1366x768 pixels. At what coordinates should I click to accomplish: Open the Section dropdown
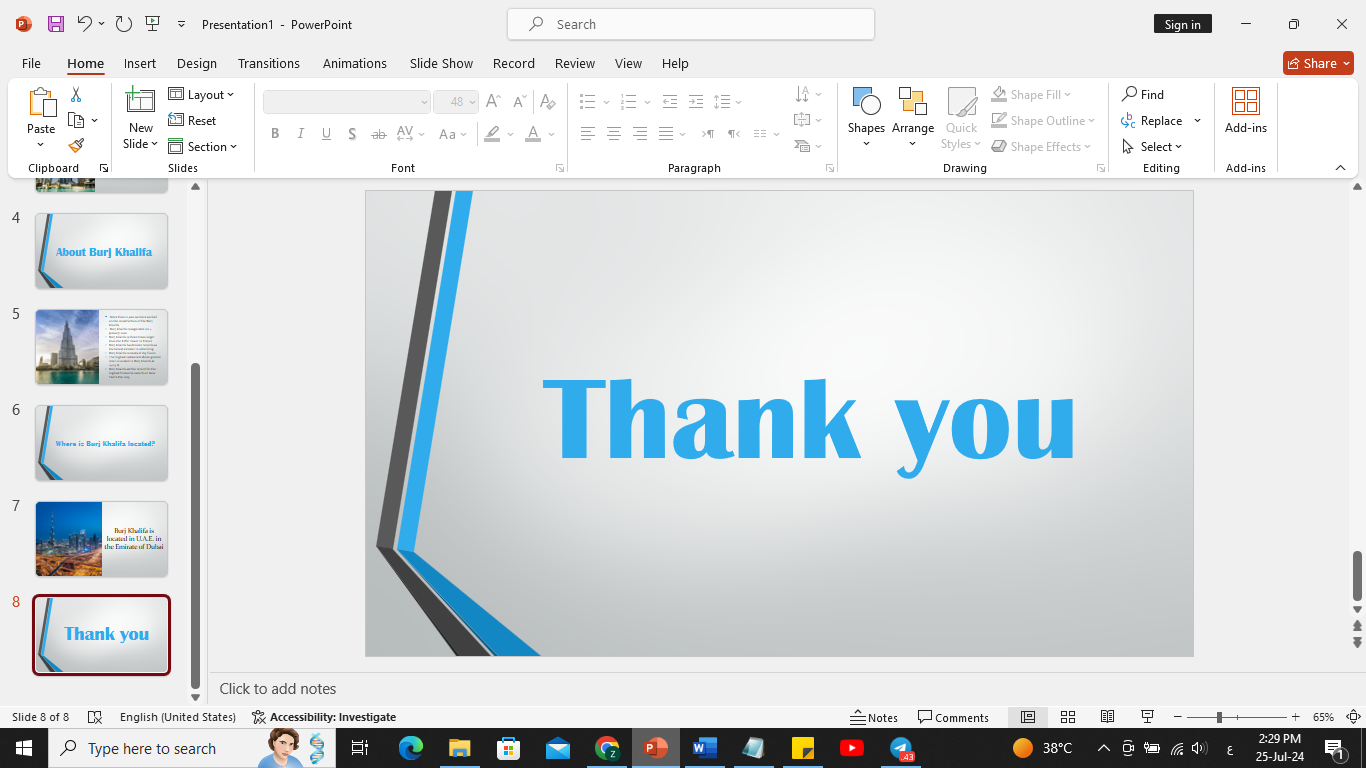203,146
